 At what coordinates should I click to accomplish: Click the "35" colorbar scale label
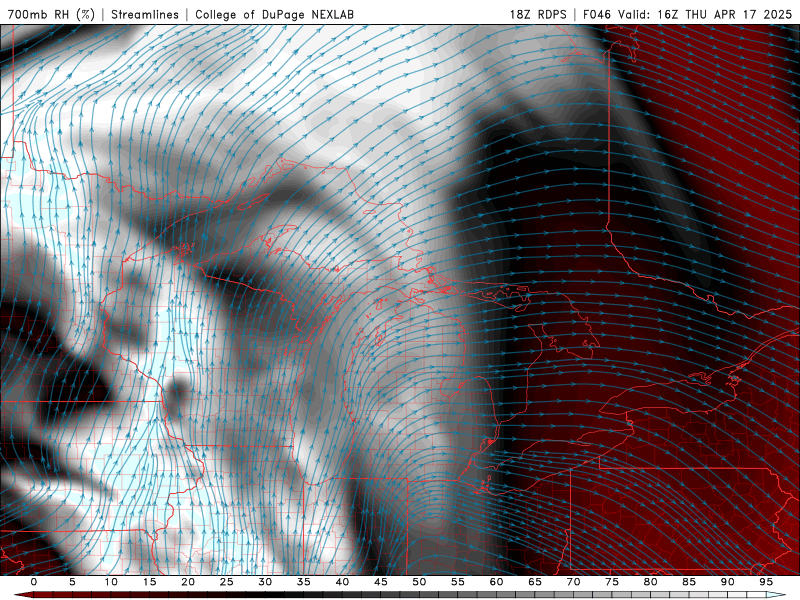304,582
